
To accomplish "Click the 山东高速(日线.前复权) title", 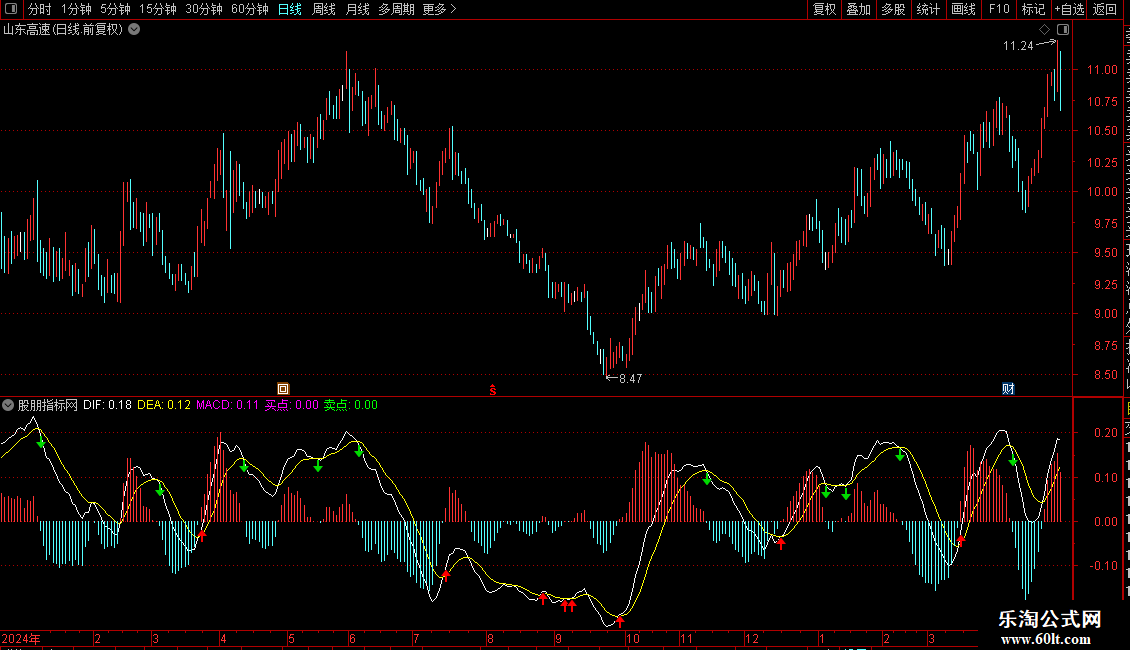I will point(63,30).
